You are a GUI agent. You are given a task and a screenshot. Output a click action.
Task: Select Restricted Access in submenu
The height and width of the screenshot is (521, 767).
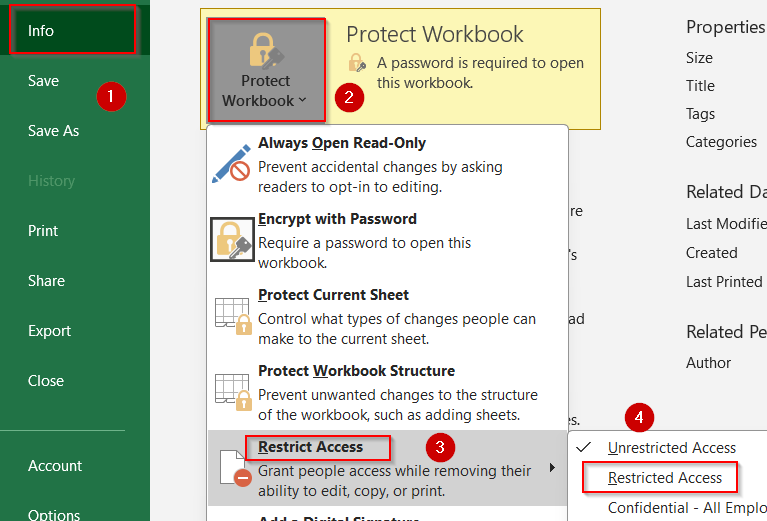(x=665, y=478)
